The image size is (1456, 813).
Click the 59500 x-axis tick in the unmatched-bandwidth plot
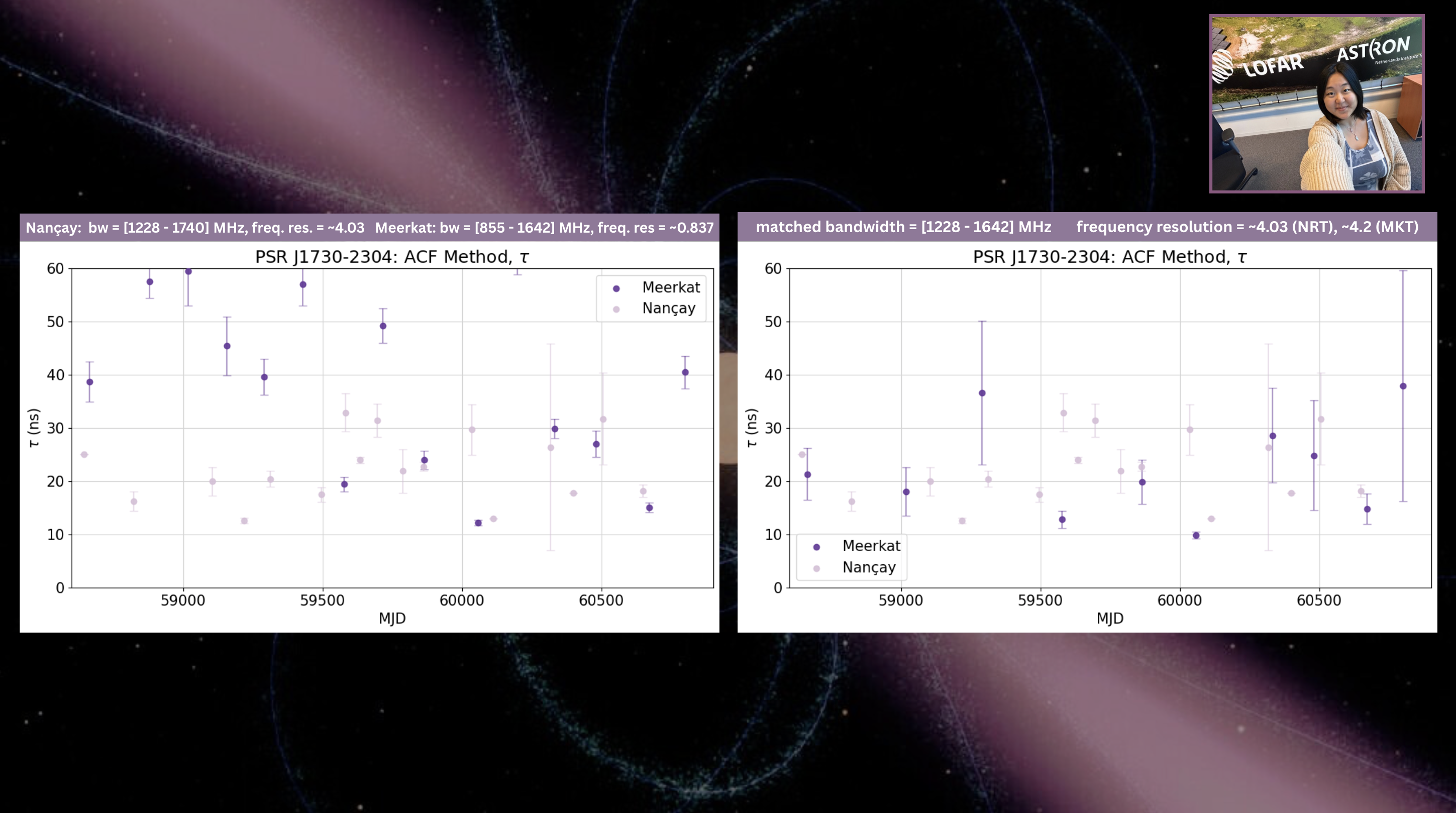323,600
